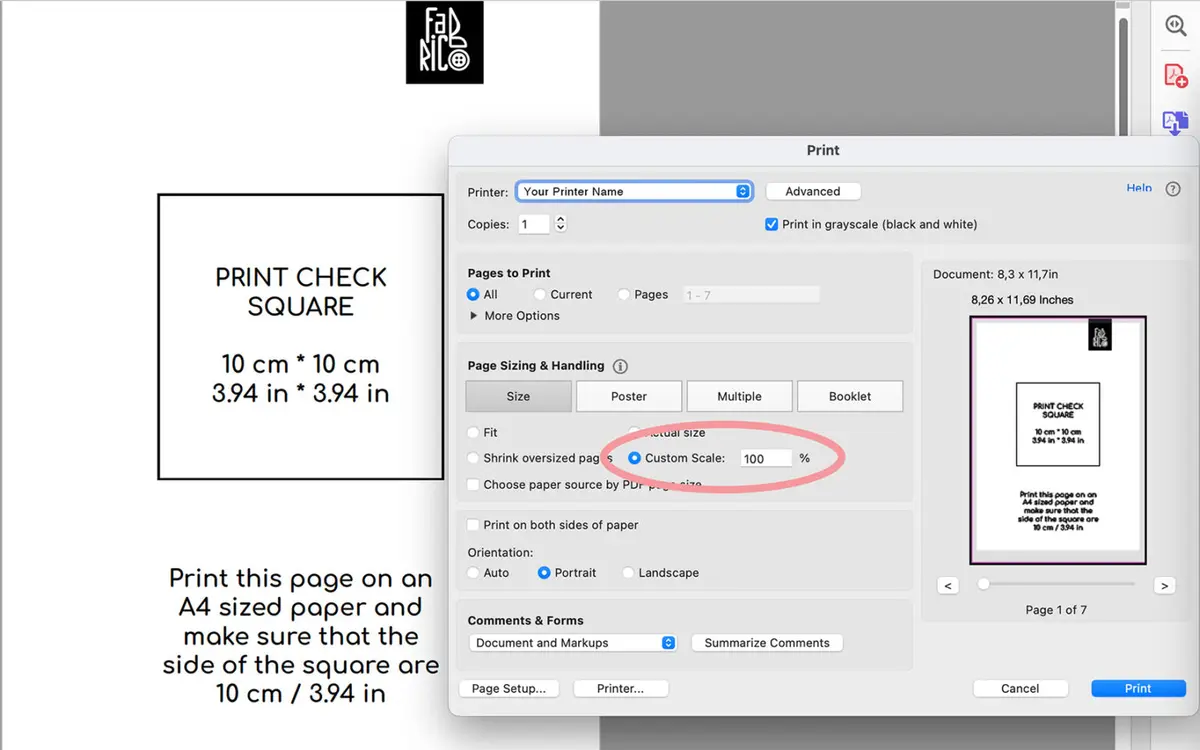This screenshot has width=1200, height=750.
Task: Enable Print in grayscale checkbox
Action: click(771, 224)
